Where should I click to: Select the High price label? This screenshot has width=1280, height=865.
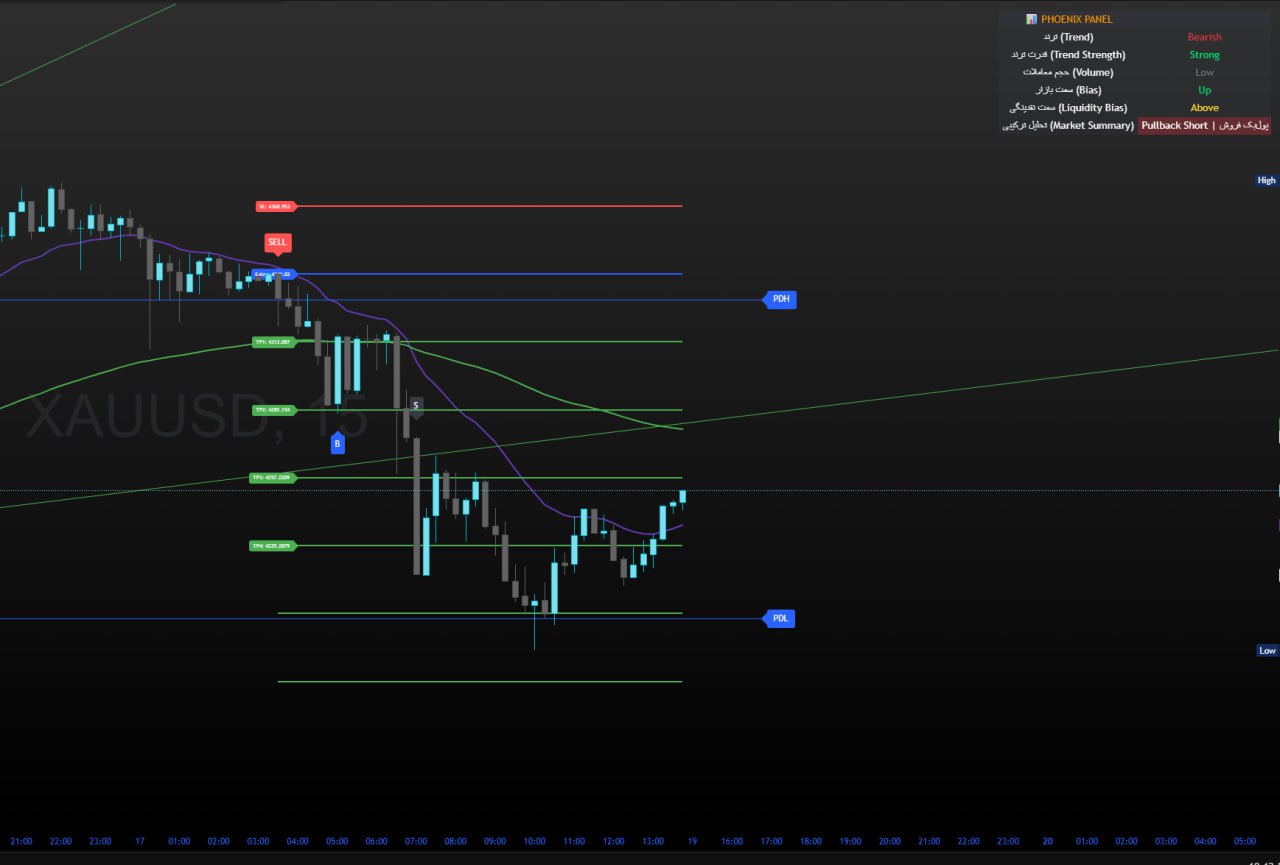(1266, 181)
